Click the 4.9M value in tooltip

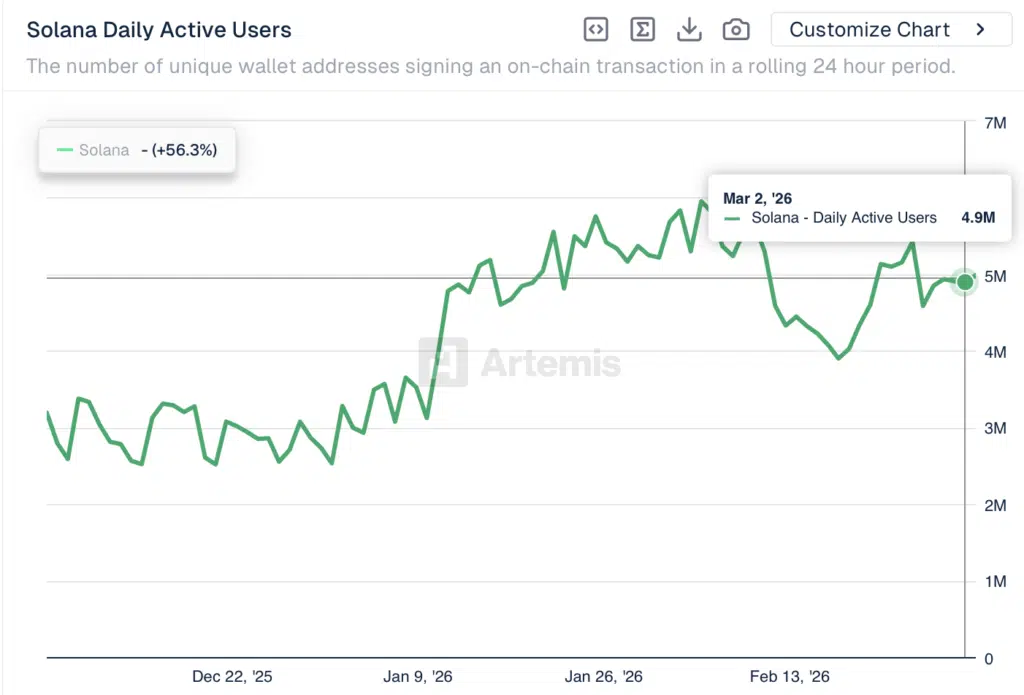coord(978,217)
